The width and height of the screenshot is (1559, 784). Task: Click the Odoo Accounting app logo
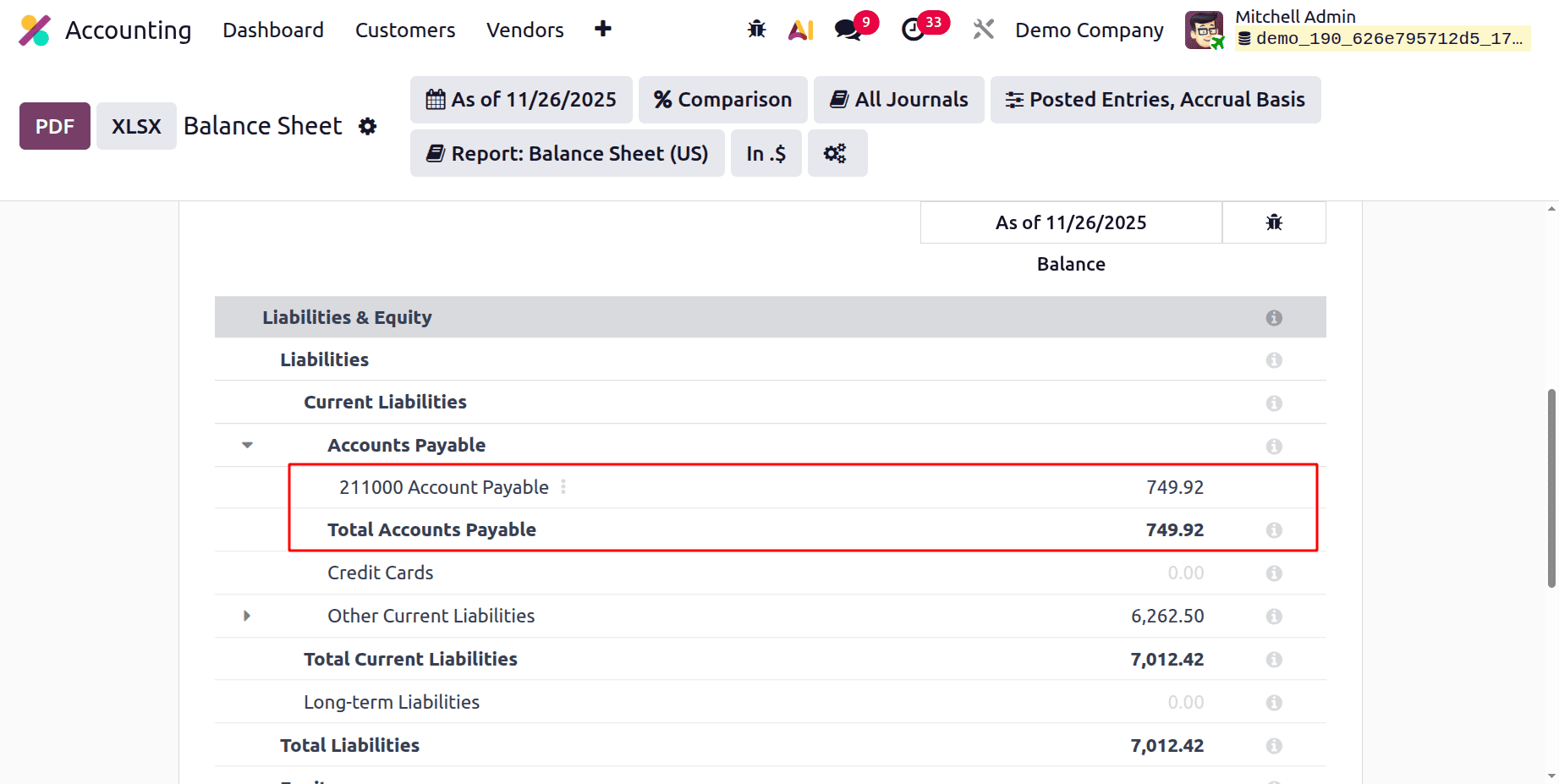(35, 30)
